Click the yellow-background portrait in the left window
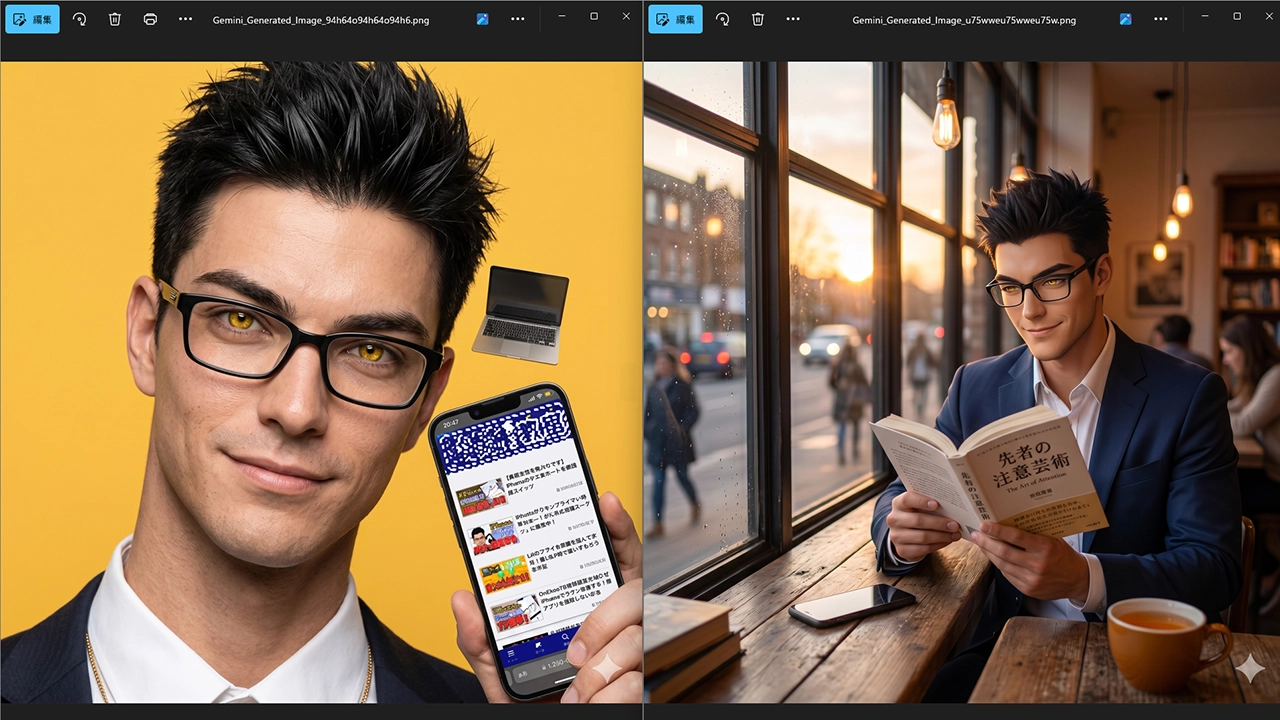Image resolution: width=1280 pixels, height=720 pixels. pos(321,382)
